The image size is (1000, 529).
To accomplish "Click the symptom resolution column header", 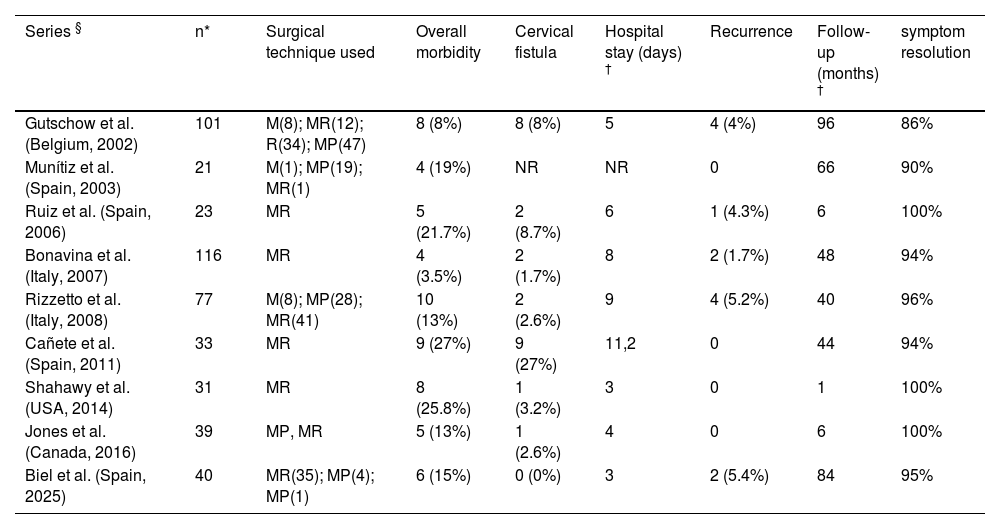I will pyautogui.click(x=935, y=42).
